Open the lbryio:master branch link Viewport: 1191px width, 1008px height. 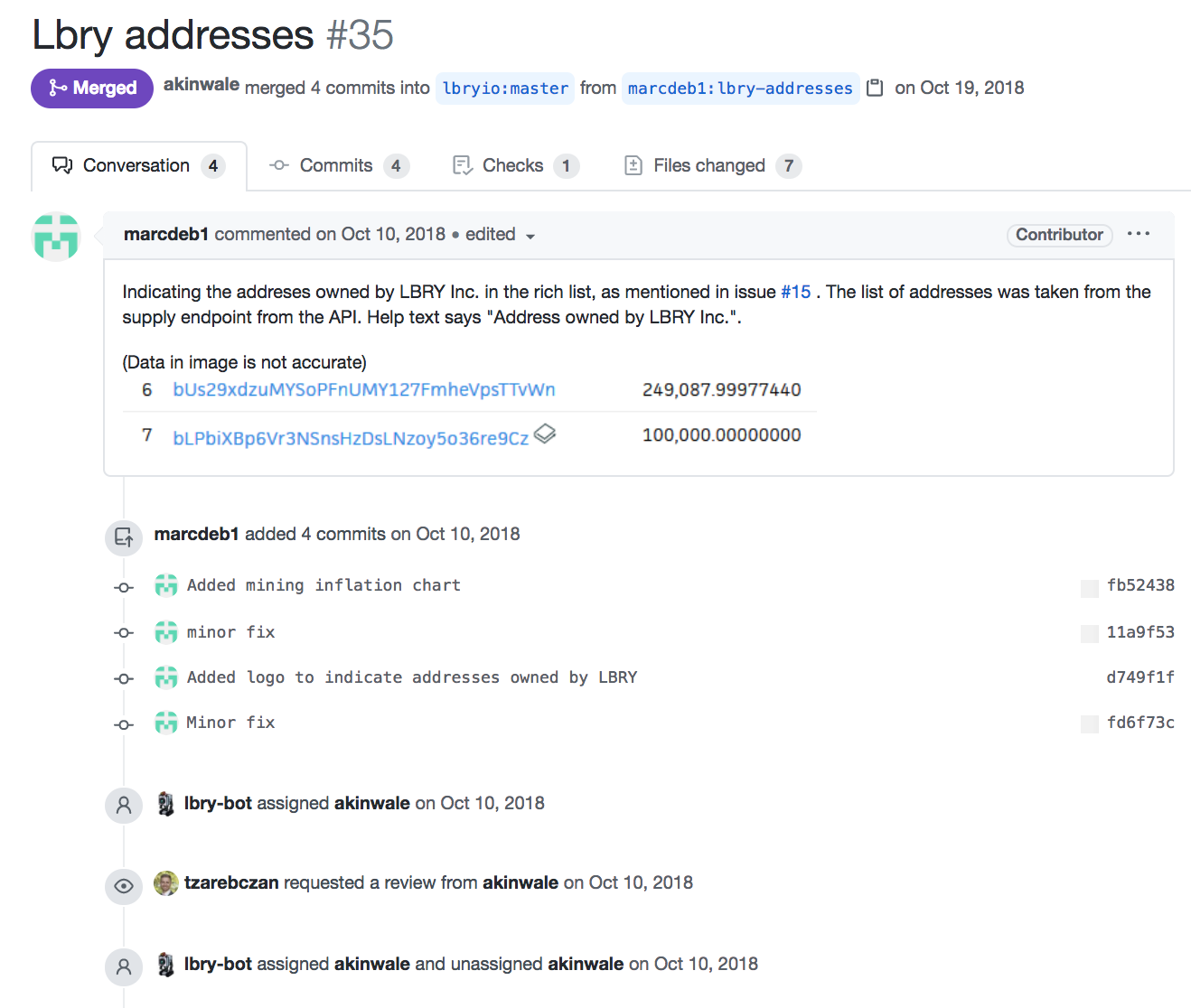point(505,89)
